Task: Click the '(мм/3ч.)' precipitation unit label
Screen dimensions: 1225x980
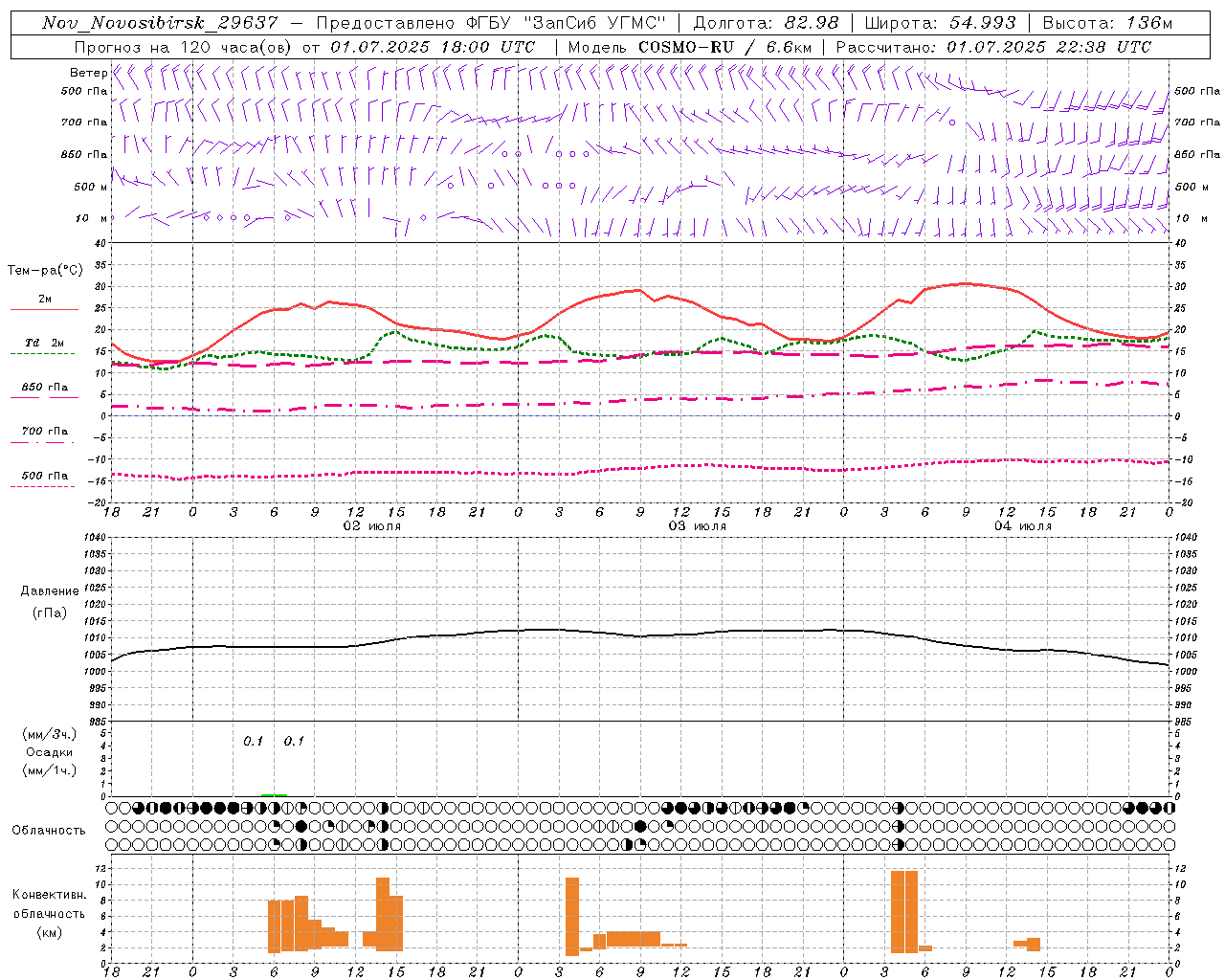Action: 49,734
